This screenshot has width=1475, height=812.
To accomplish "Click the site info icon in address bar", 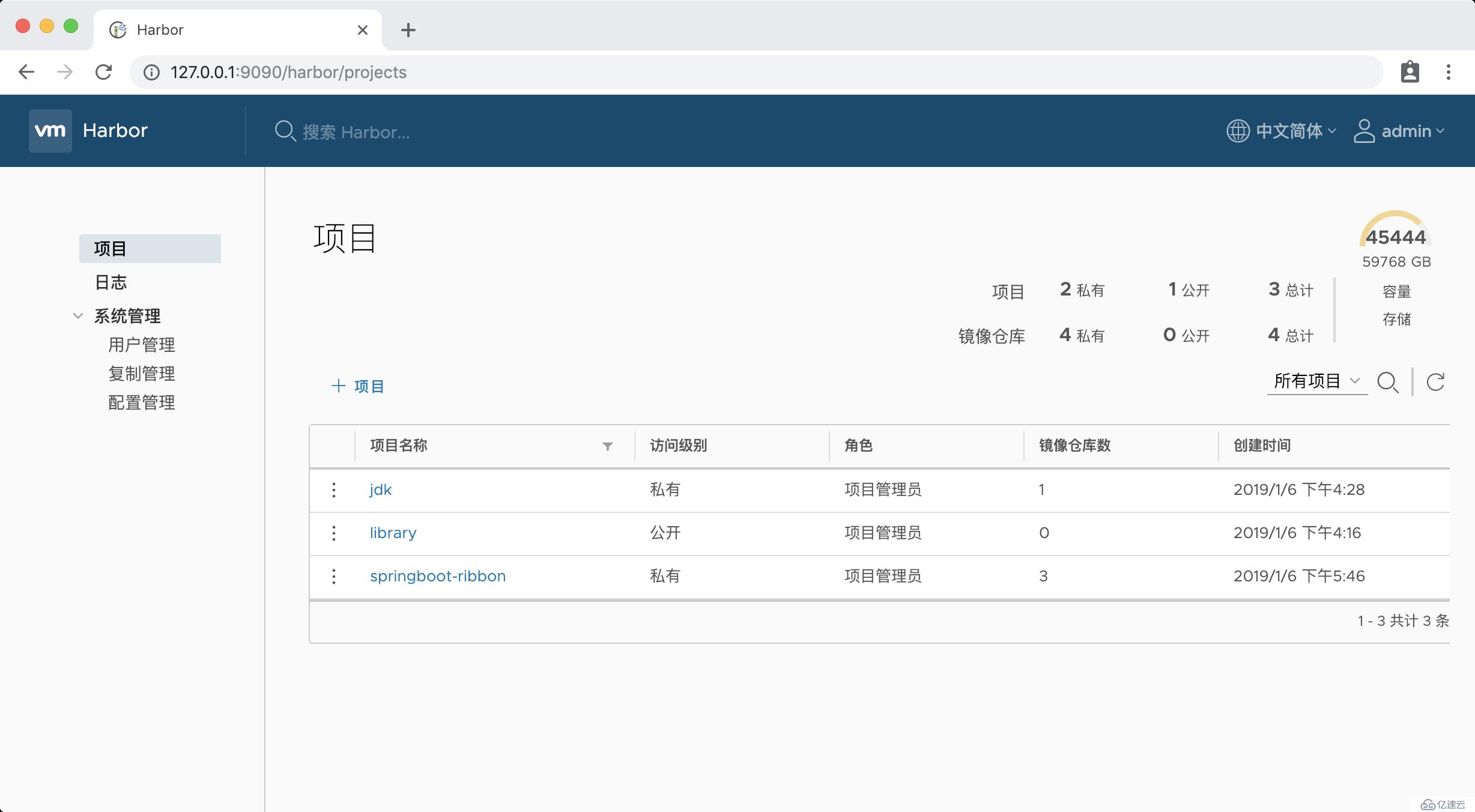I will 151,72.
